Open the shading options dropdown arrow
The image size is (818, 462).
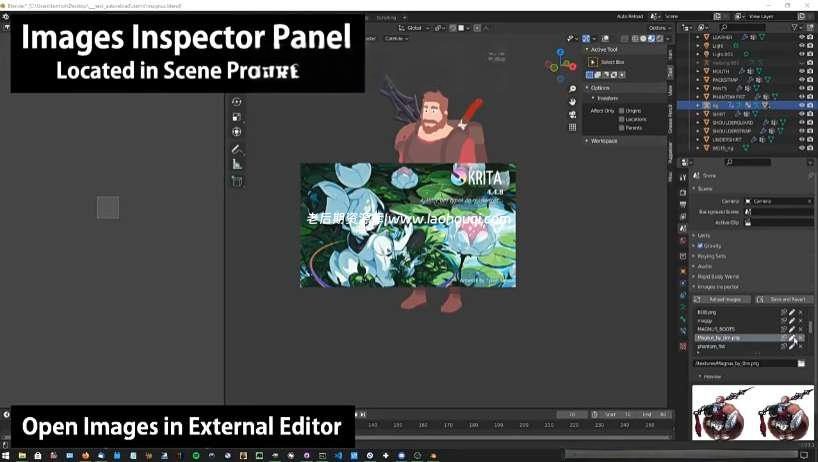668,39
